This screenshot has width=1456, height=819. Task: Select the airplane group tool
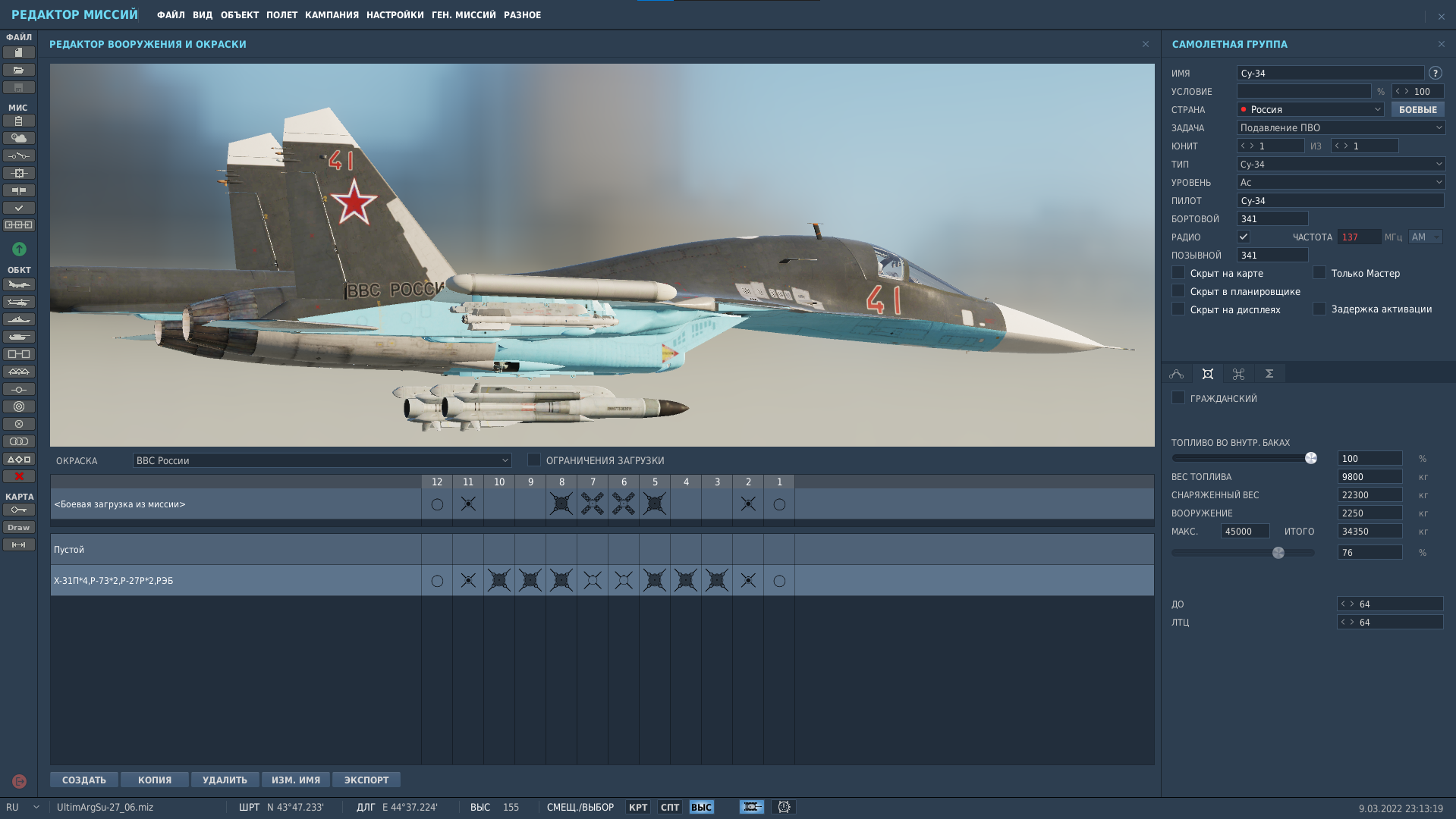19,284
